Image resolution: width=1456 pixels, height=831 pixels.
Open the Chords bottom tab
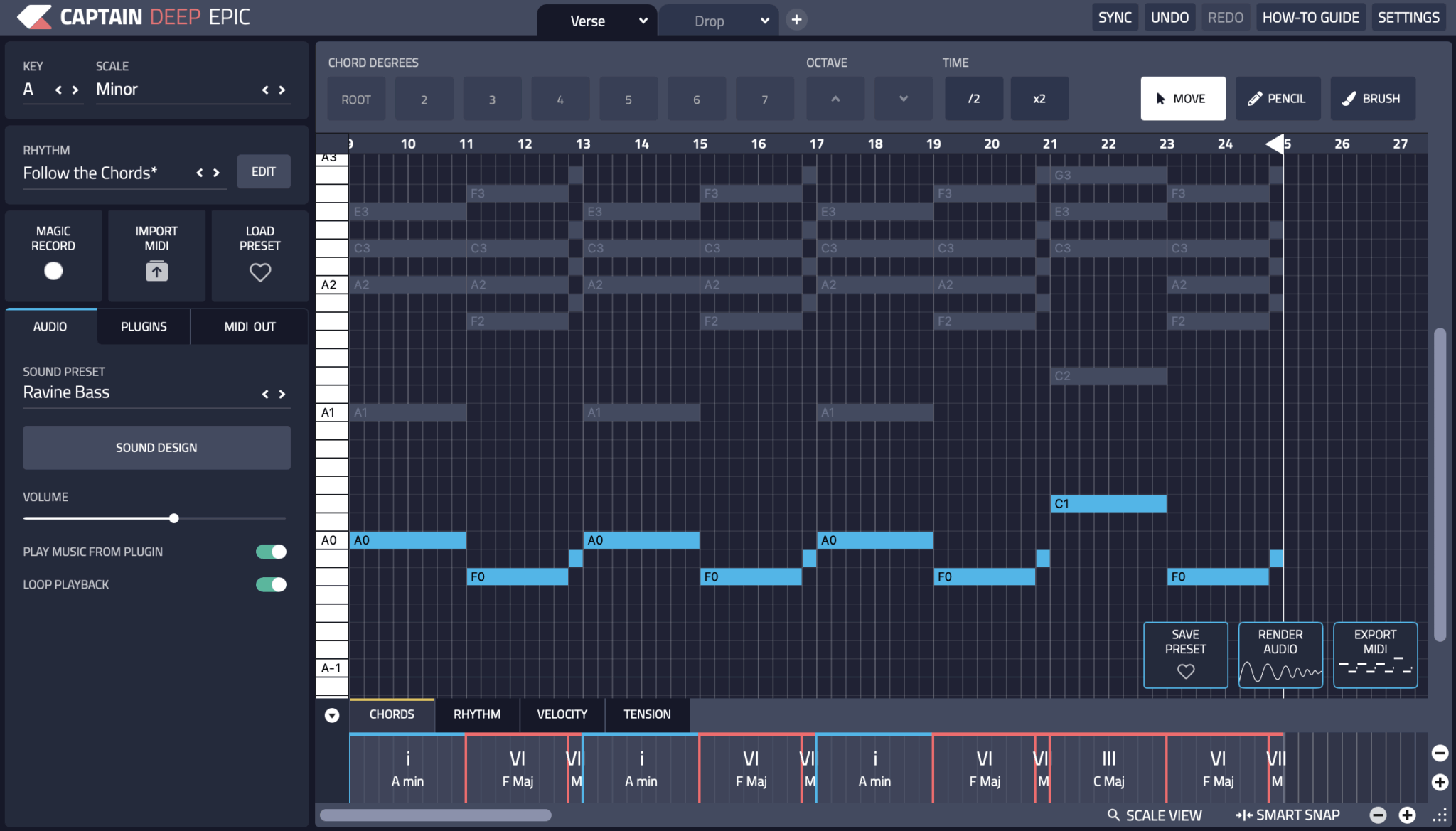(392, 714)
